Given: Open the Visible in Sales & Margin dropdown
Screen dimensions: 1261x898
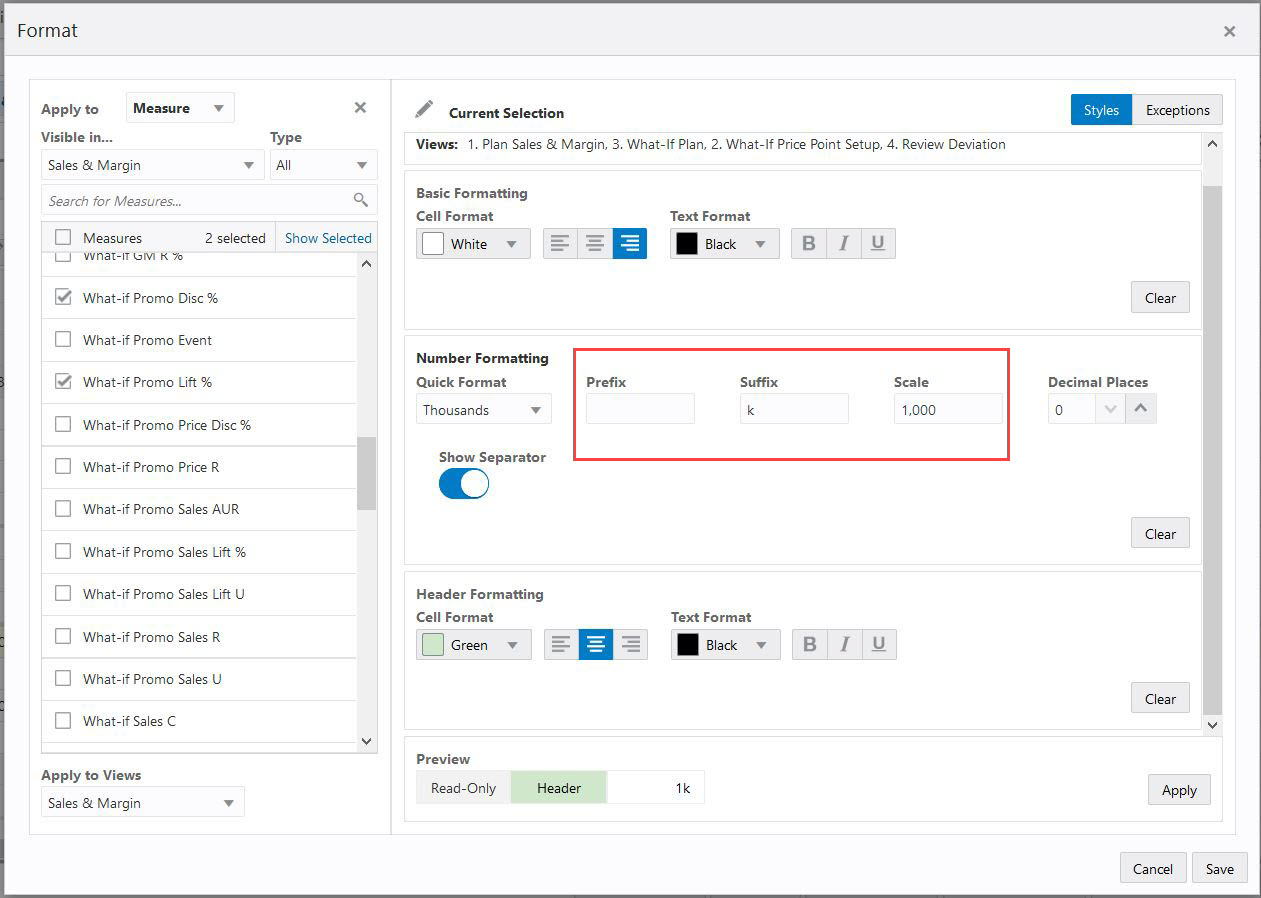Looking at the screenshot, I should (152, 165).
